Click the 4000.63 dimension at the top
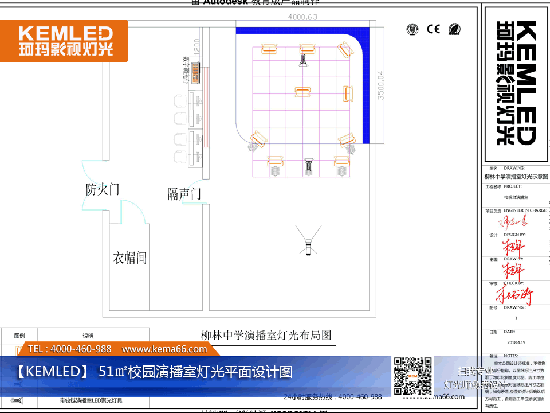The width and height of the screenshot is (550, 413). (x=302, y=16)
